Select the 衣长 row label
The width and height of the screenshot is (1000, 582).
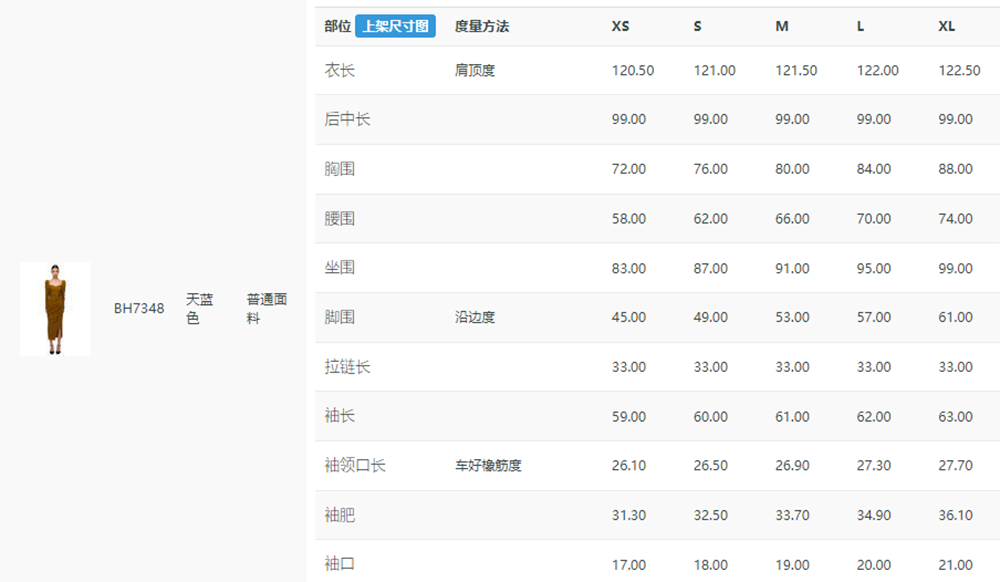click(x=339, y=70)
